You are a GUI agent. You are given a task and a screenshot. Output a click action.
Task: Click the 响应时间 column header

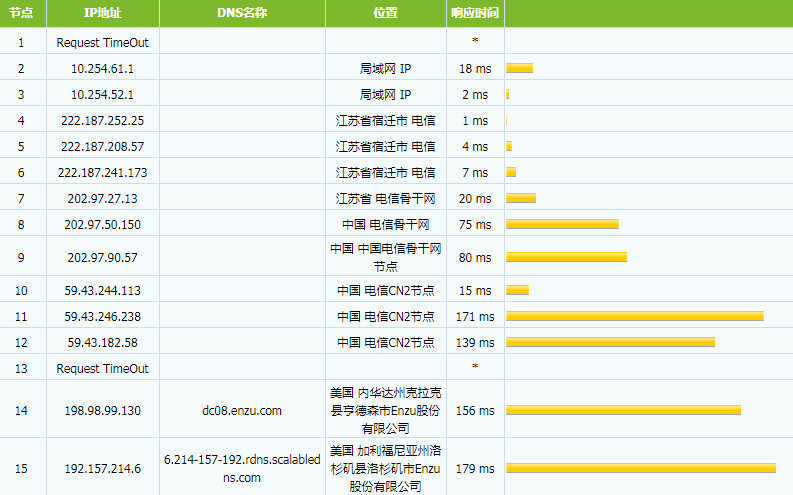pyautogui.click(x=475, y=13)
